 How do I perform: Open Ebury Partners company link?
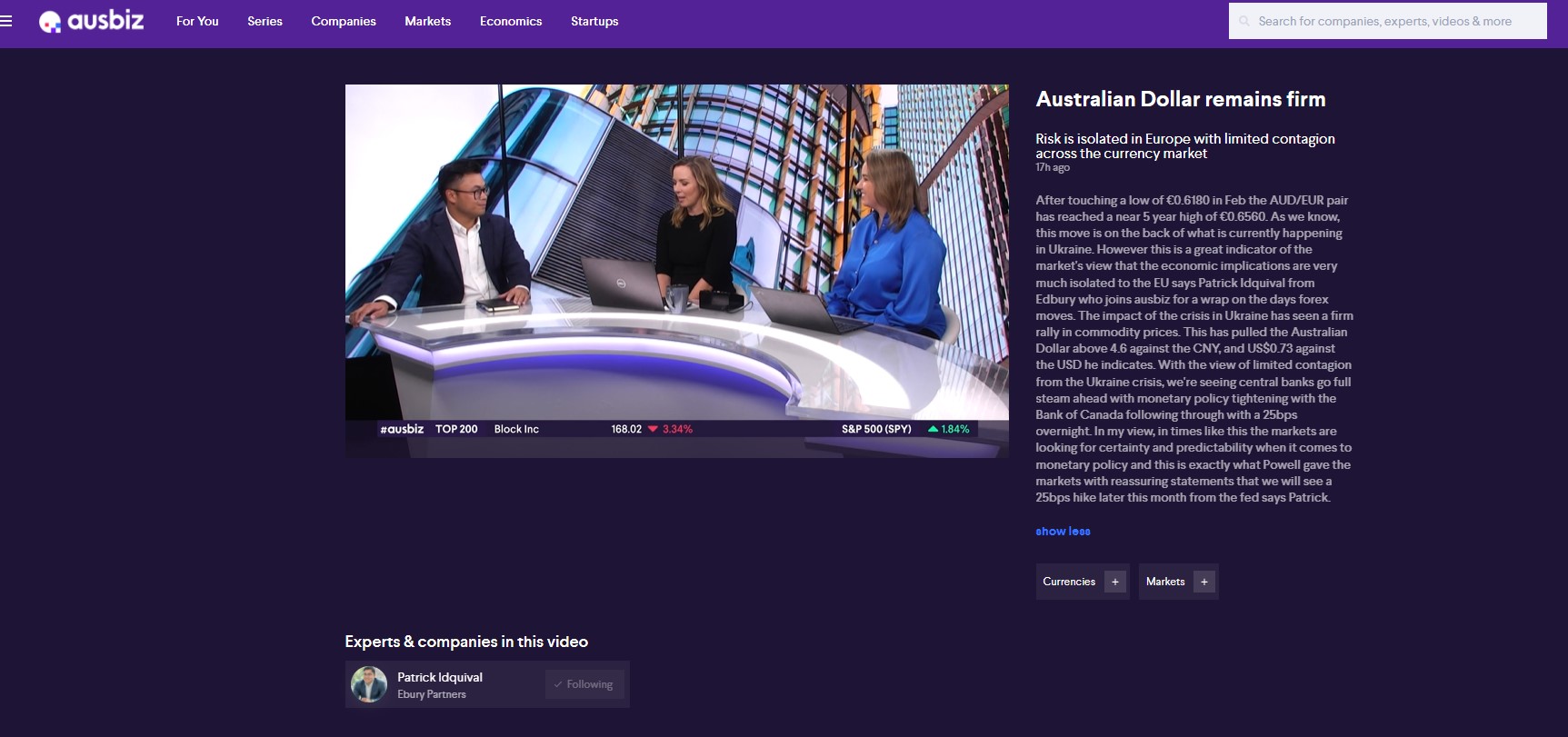[x=432, y=694]
